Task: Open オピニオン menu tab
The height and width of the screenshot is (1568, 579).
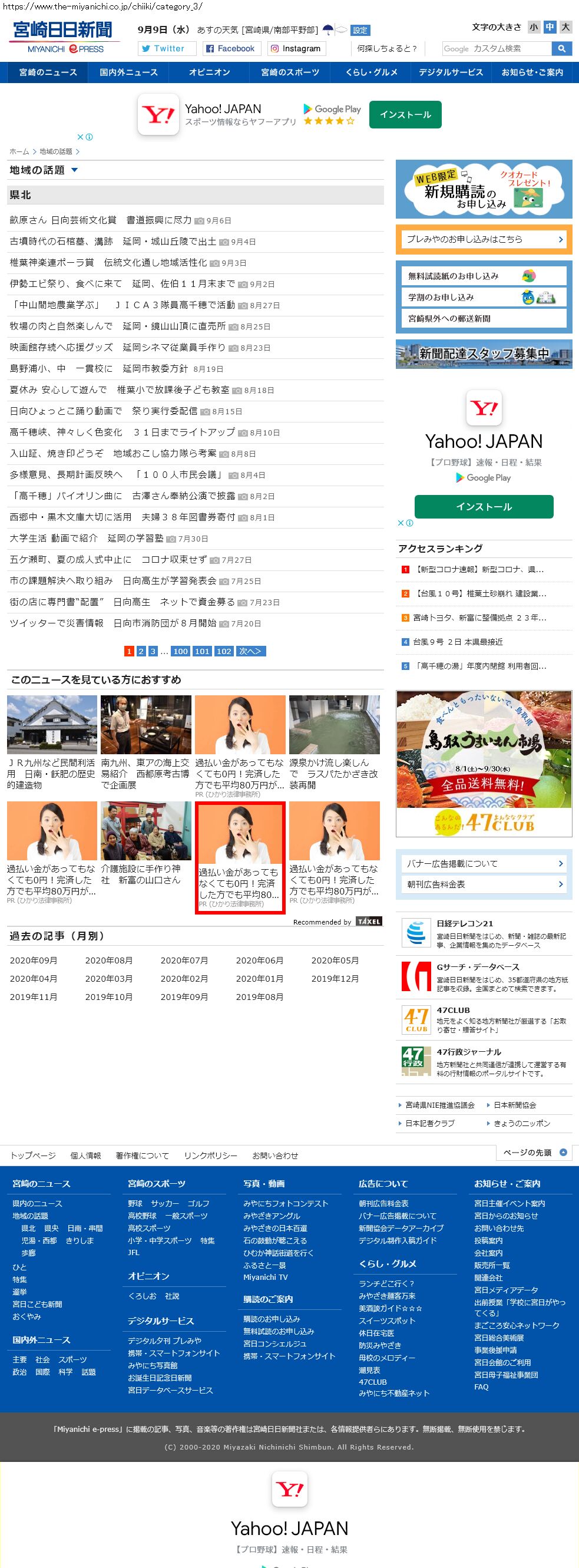Action: point(209,72)
